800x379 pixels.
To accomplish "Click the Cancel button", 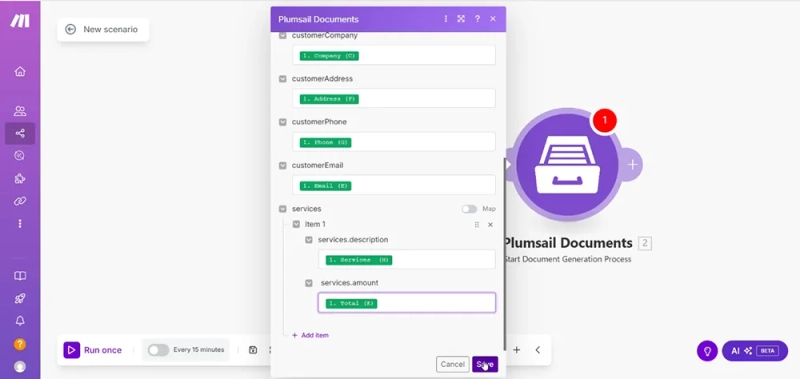I will [x=453, y=364].
